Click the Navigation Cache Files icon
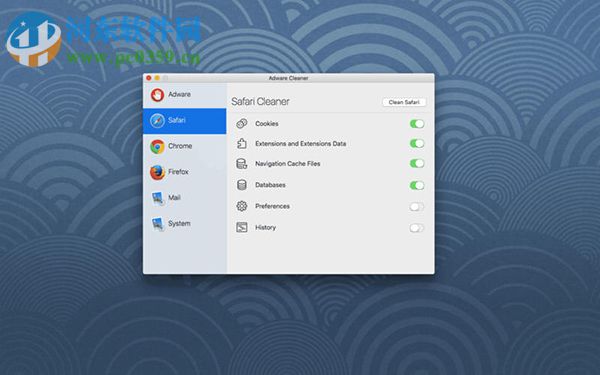Image resolution: width=600 pixels, height=375 pixels. pos(241,164)
